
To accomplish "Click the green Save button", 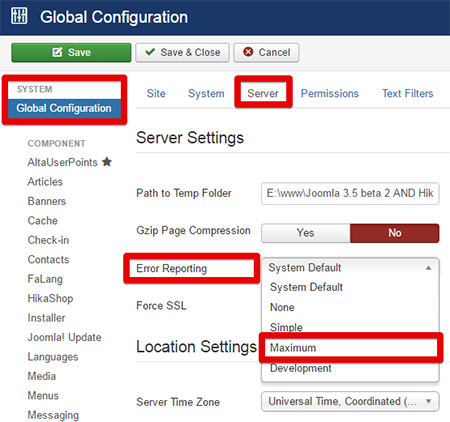I will tap(71, 52).
